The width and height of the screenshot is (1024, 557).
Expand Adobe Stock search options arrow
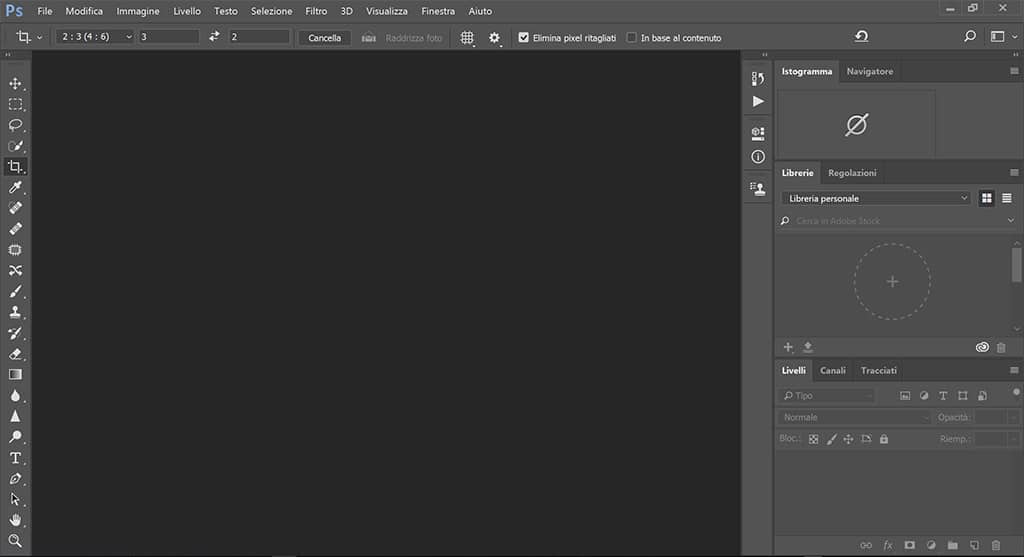[1011, 221]
